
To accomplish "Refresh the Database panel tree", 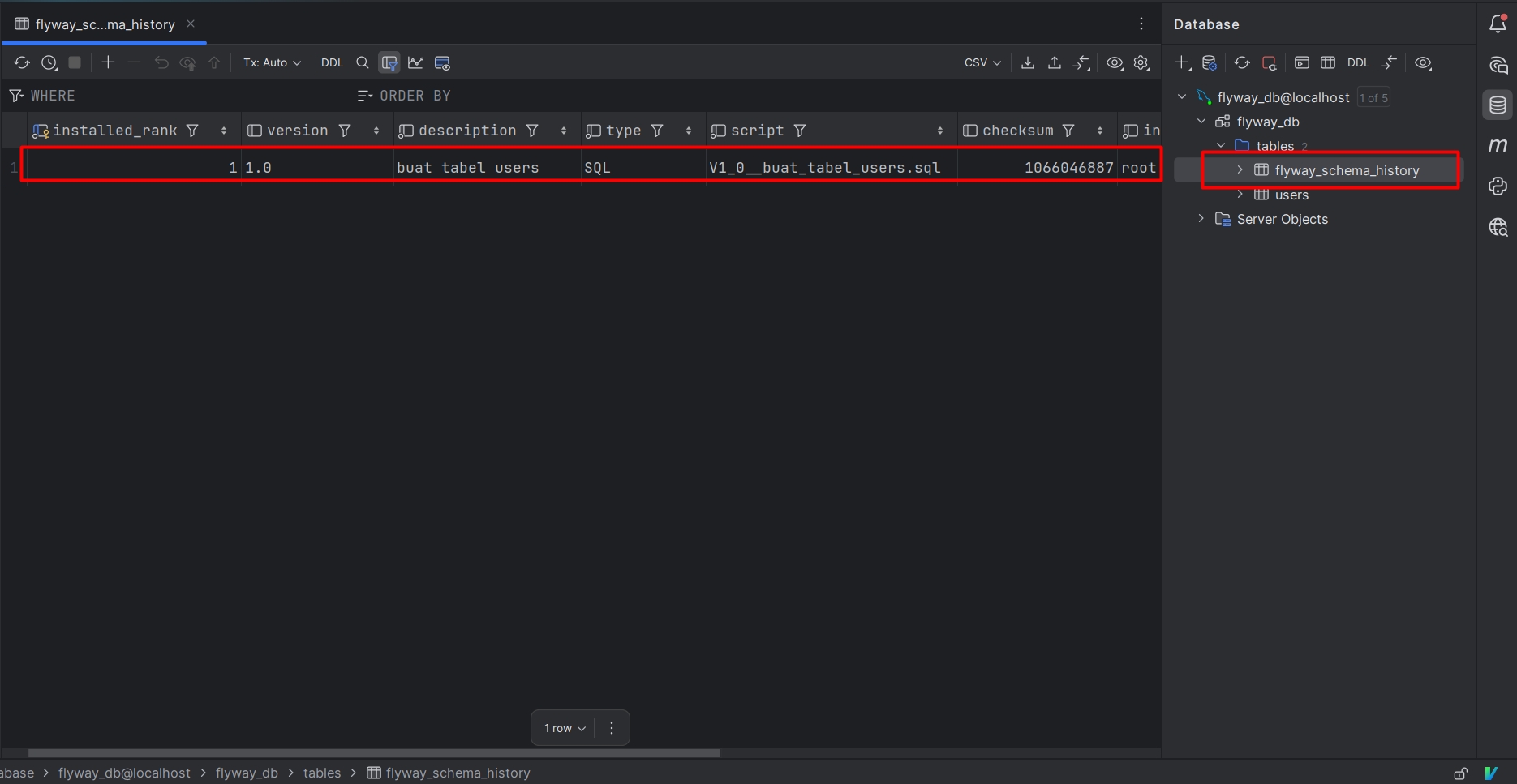I will [x=1242, y=62].
